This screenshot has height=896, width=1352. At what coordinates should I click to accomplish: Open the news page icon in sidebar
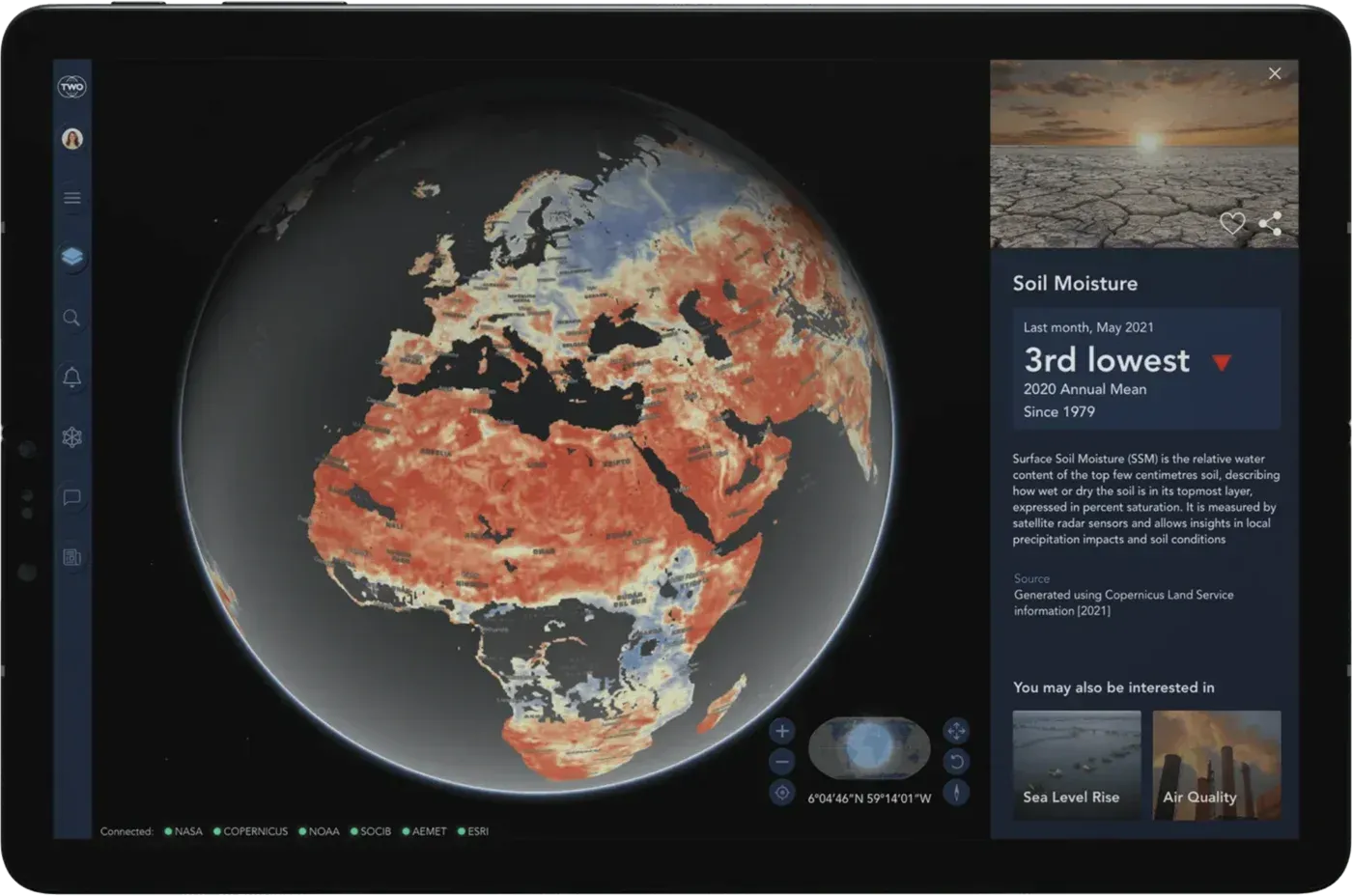tap(71, 557)
